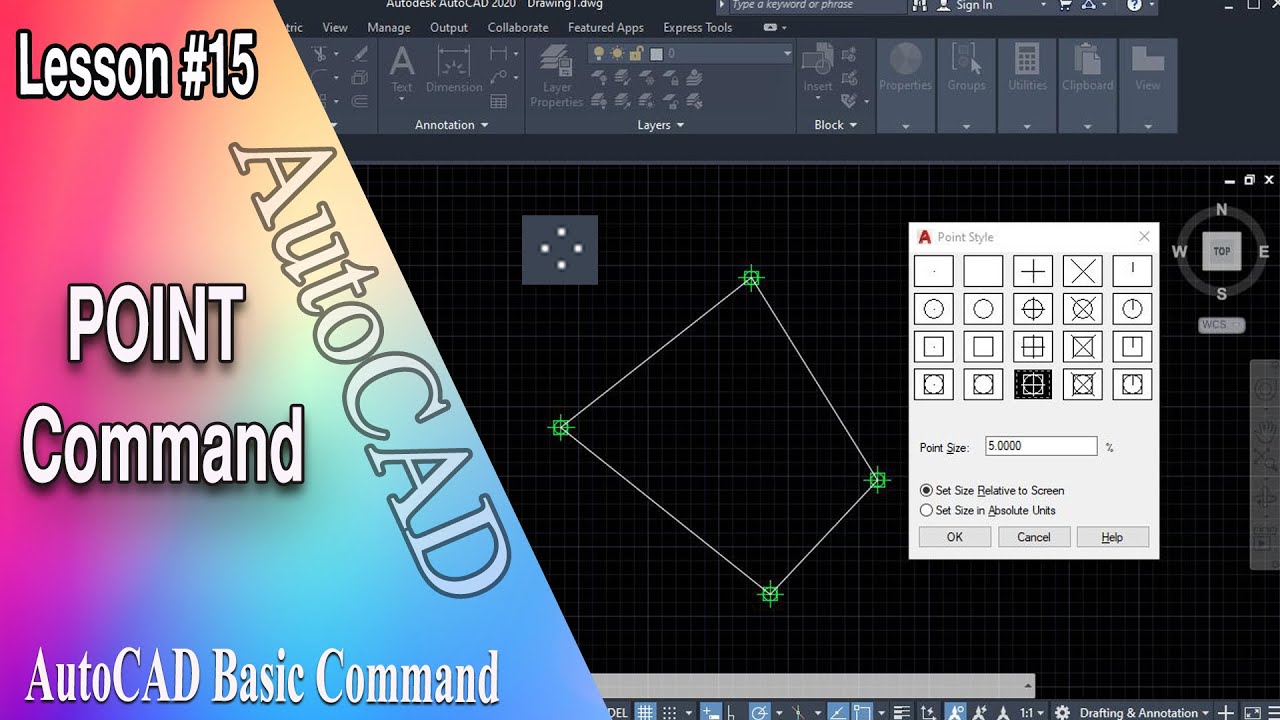Open workspace switching gear icon
Screen dimensions: 1280x720
(1062, 712)
